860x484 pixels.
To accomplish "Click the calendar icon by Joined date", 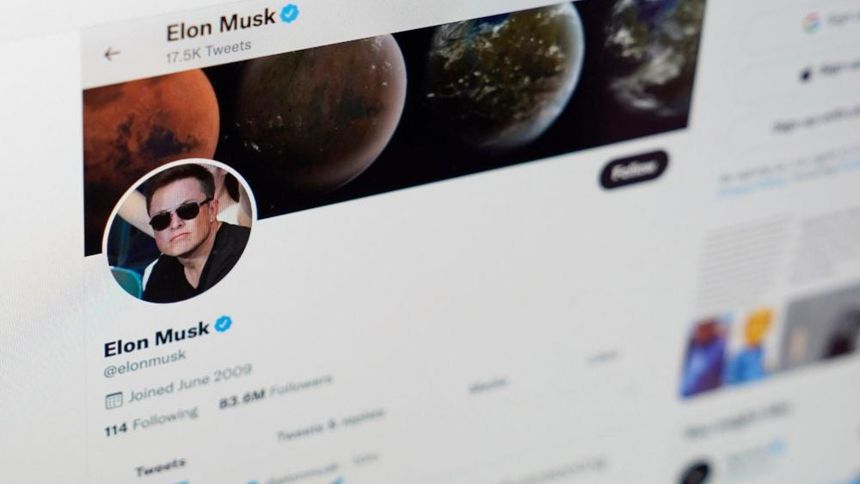I will point(114,401).
